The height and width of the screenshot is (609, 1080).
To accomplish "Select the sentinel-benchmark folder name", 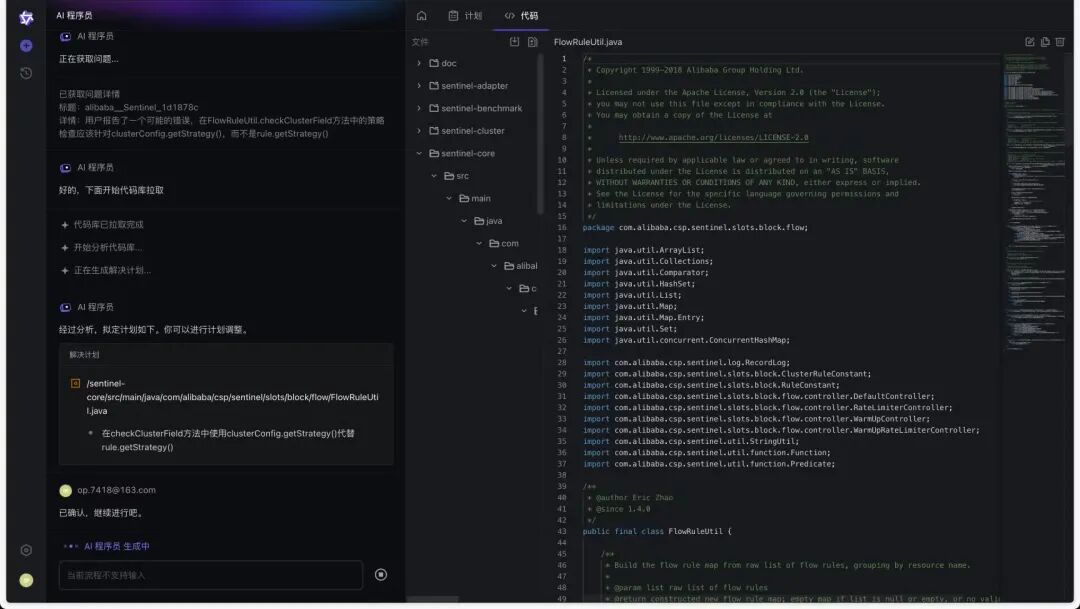I will pyautogui.click(x=481, y=108).
